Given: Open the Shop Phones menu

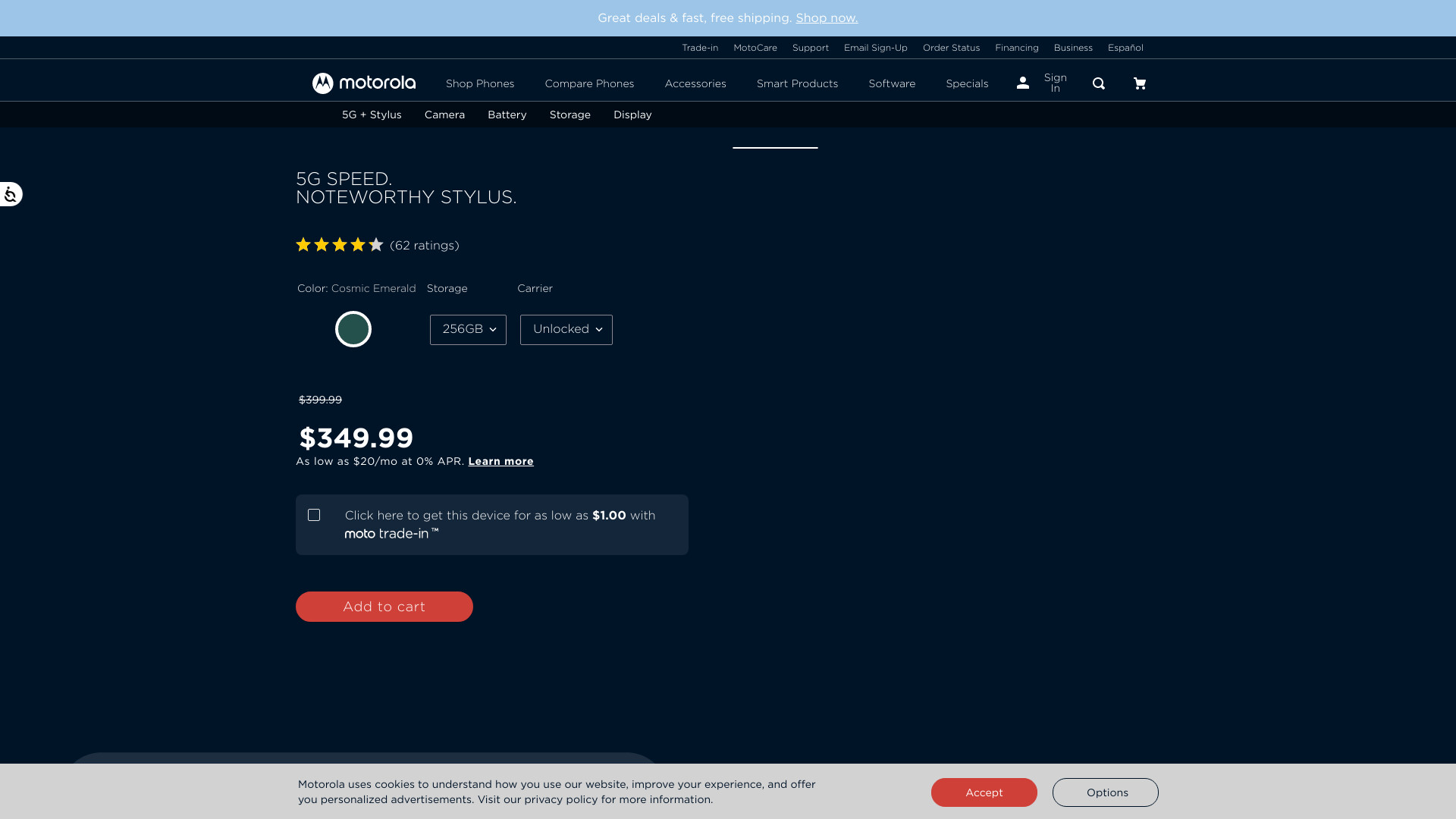Looking at the screenshot, I should 480,83.
